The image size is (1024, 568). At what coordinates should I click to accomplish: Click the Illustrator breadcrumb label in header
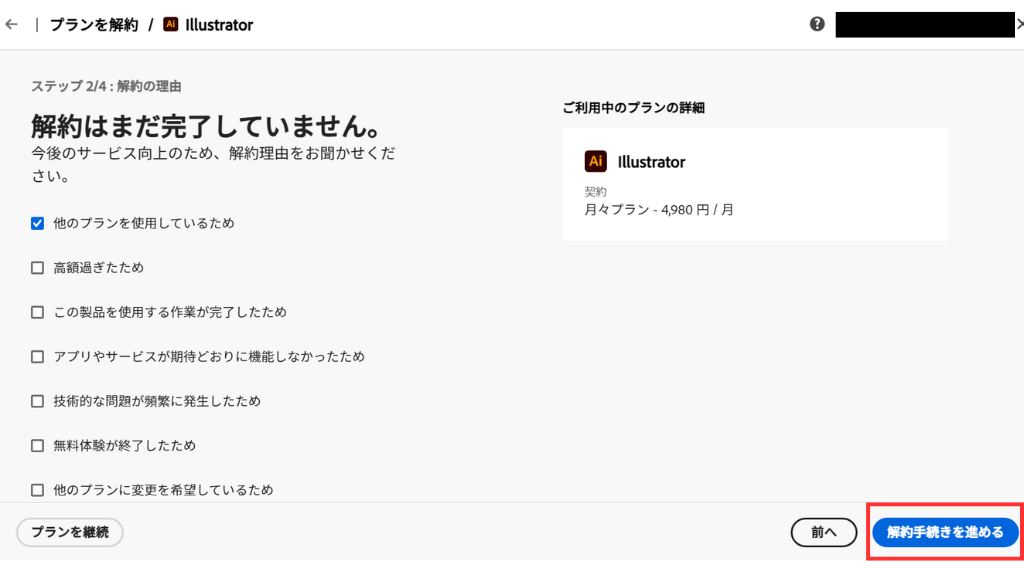tap(219, 25)
